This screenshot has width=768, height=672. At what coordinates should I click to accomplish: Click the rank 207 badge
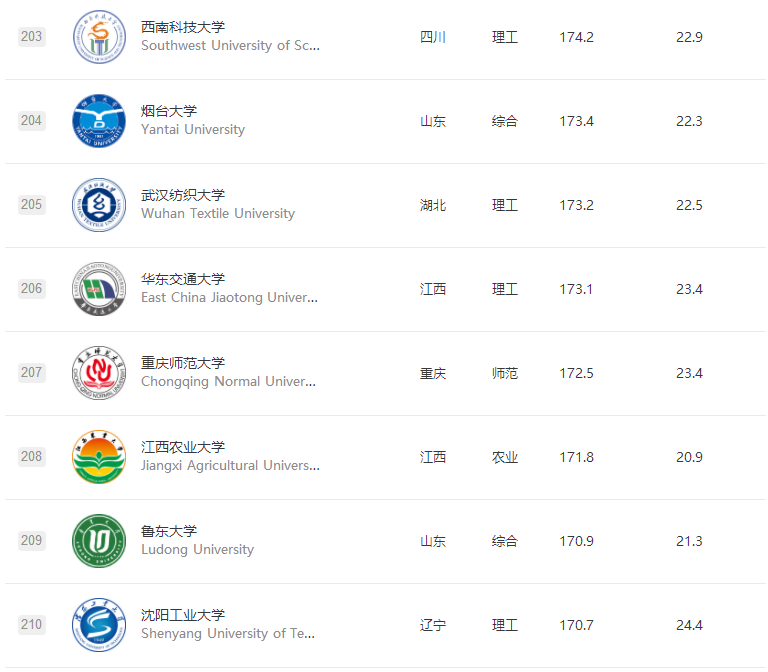pos(32,373)
